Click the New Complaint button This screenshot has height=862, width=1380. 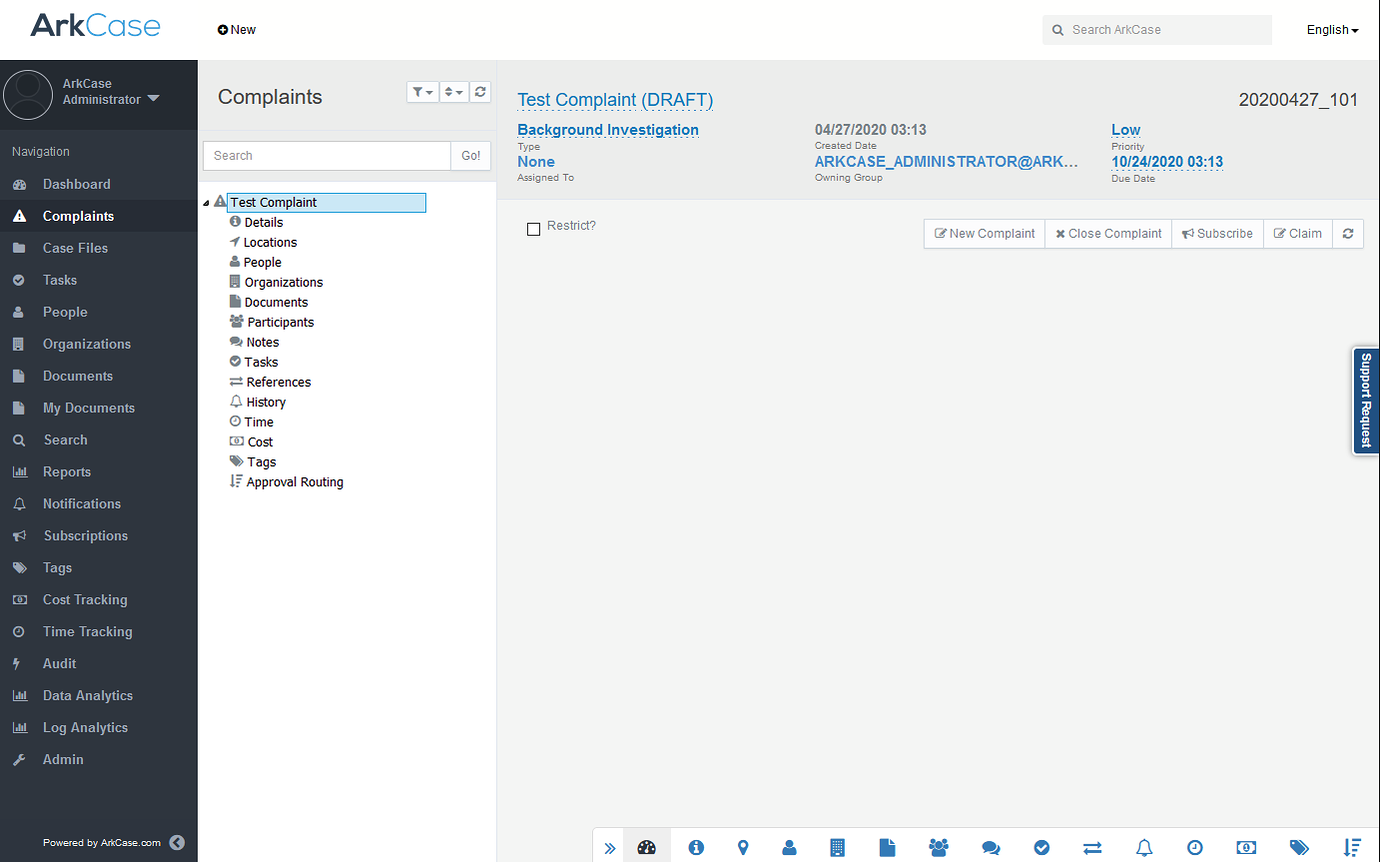pos(985,234)
